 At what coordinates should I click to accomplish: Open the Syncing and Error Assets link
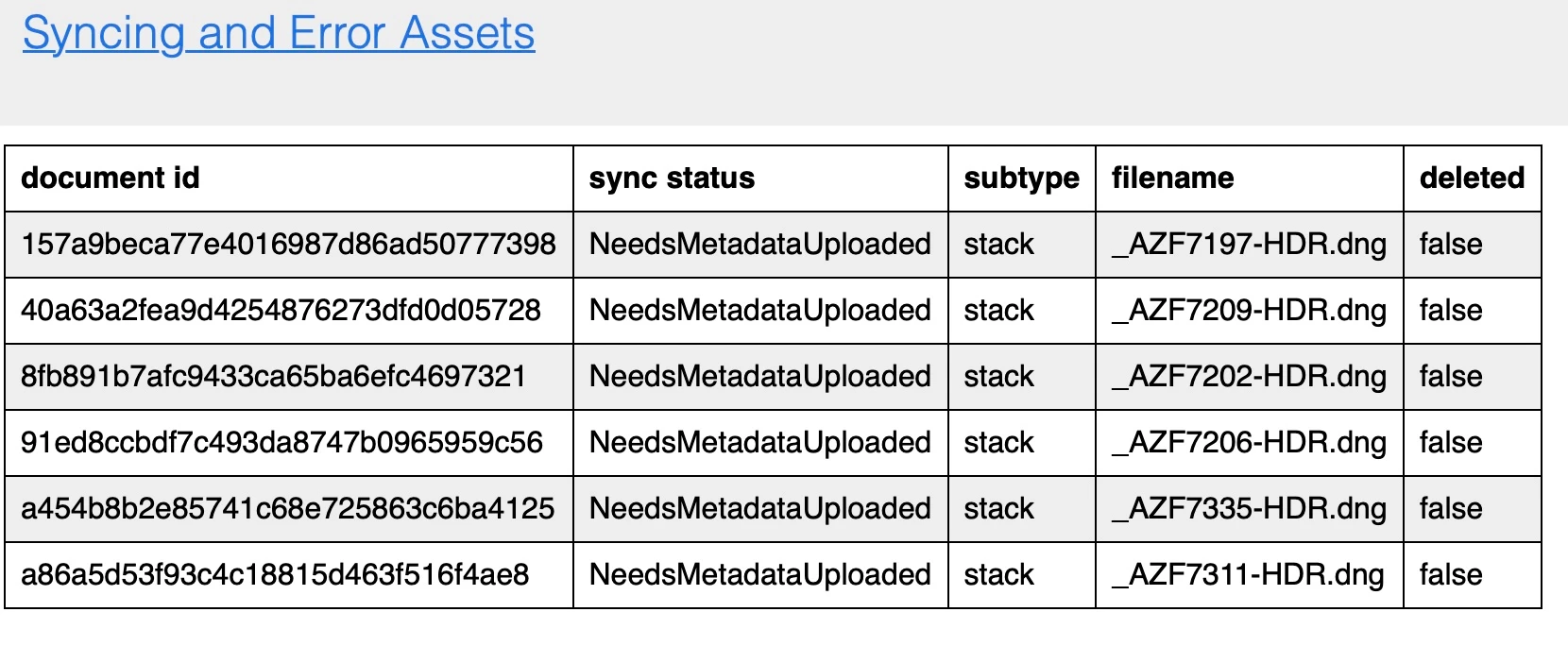pos(279,34)
